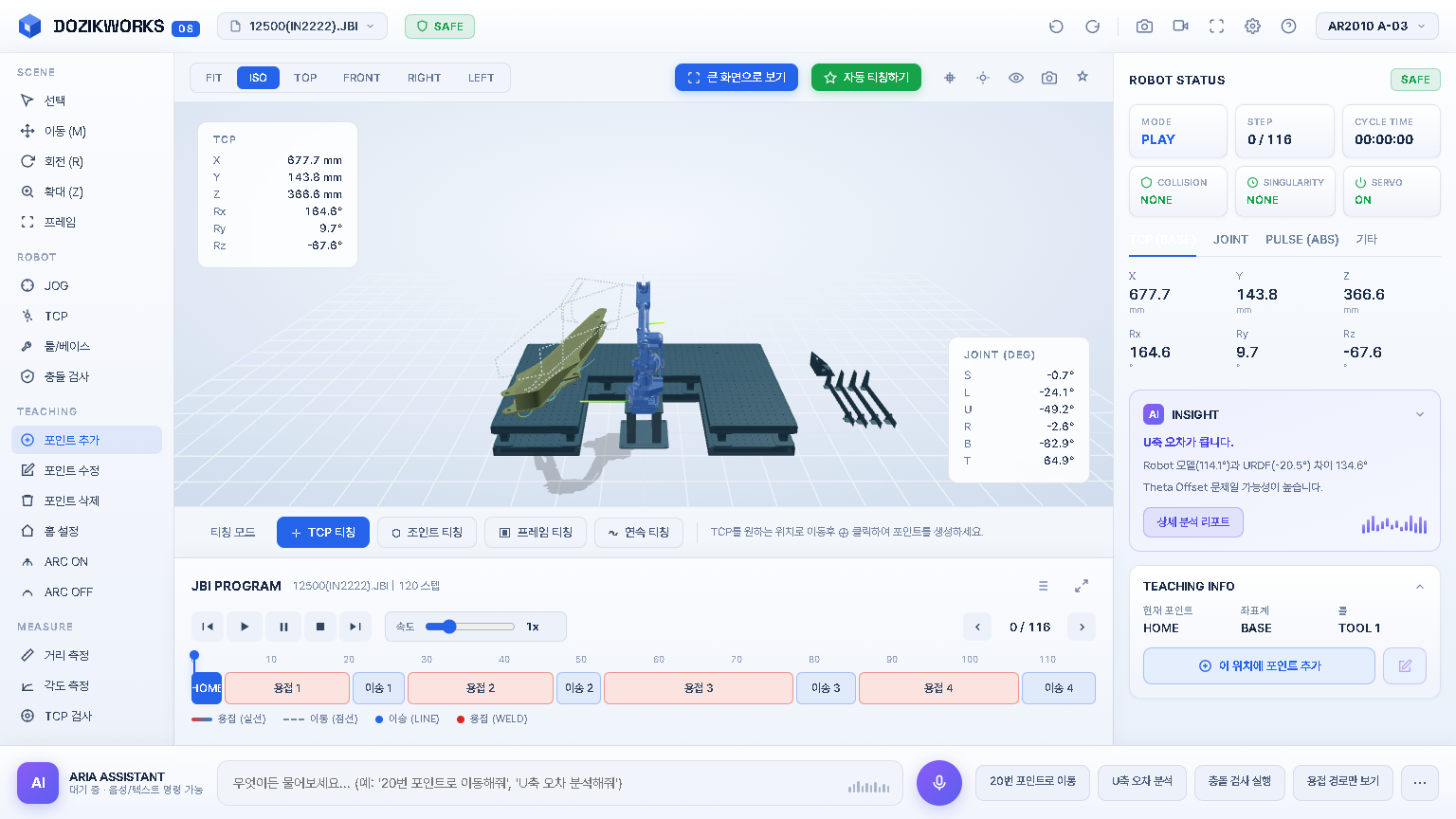Take a screenshot with top-bar camera icon
This screenshot has width=1456, height=819.
tap(1144, 27)
